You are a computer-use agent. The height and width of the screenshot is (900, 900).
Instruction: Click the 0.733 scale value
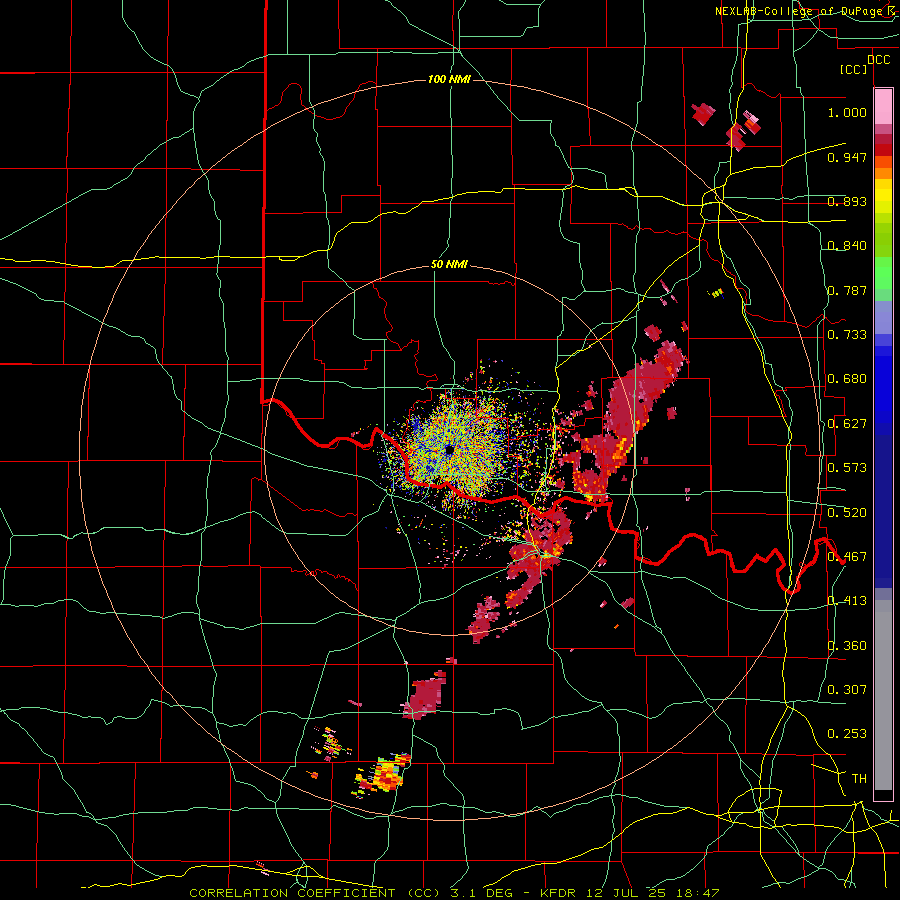[847, 335]
